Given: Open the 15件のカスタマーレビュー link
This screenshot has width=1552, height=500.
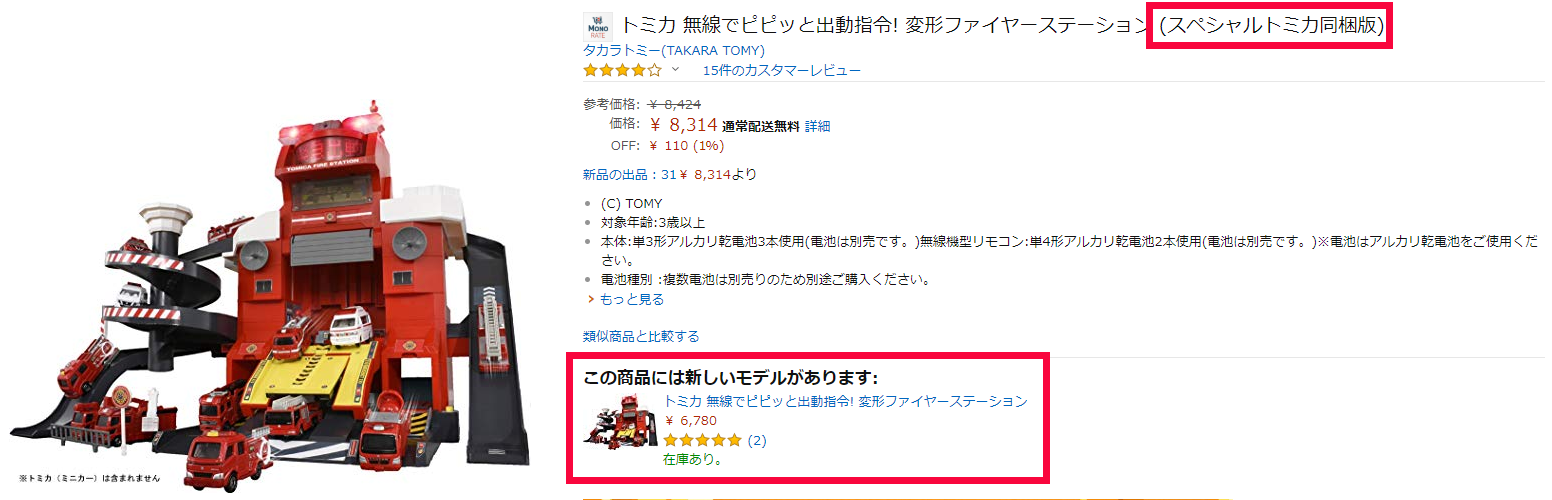Looking at the screenshot, I should point(782,70).
